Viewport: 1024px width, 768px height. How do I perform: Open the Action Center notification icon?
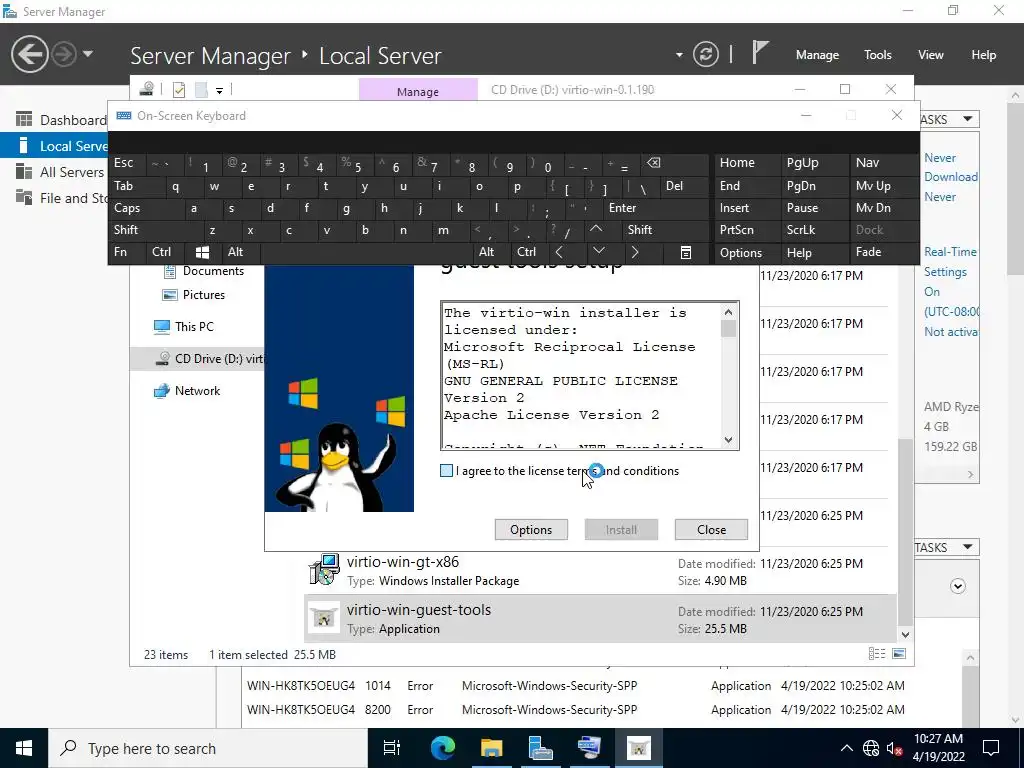(991, 748)
